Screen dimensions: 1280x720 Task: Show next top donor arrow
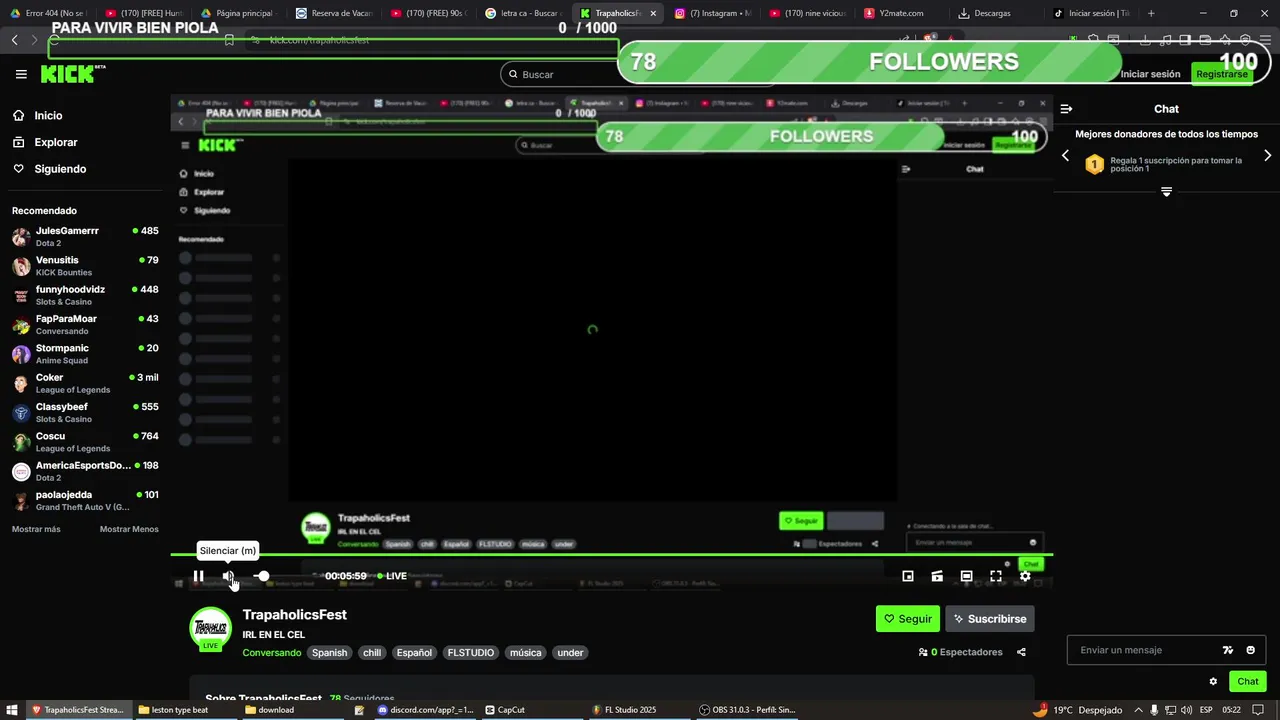pos(1268,155)
